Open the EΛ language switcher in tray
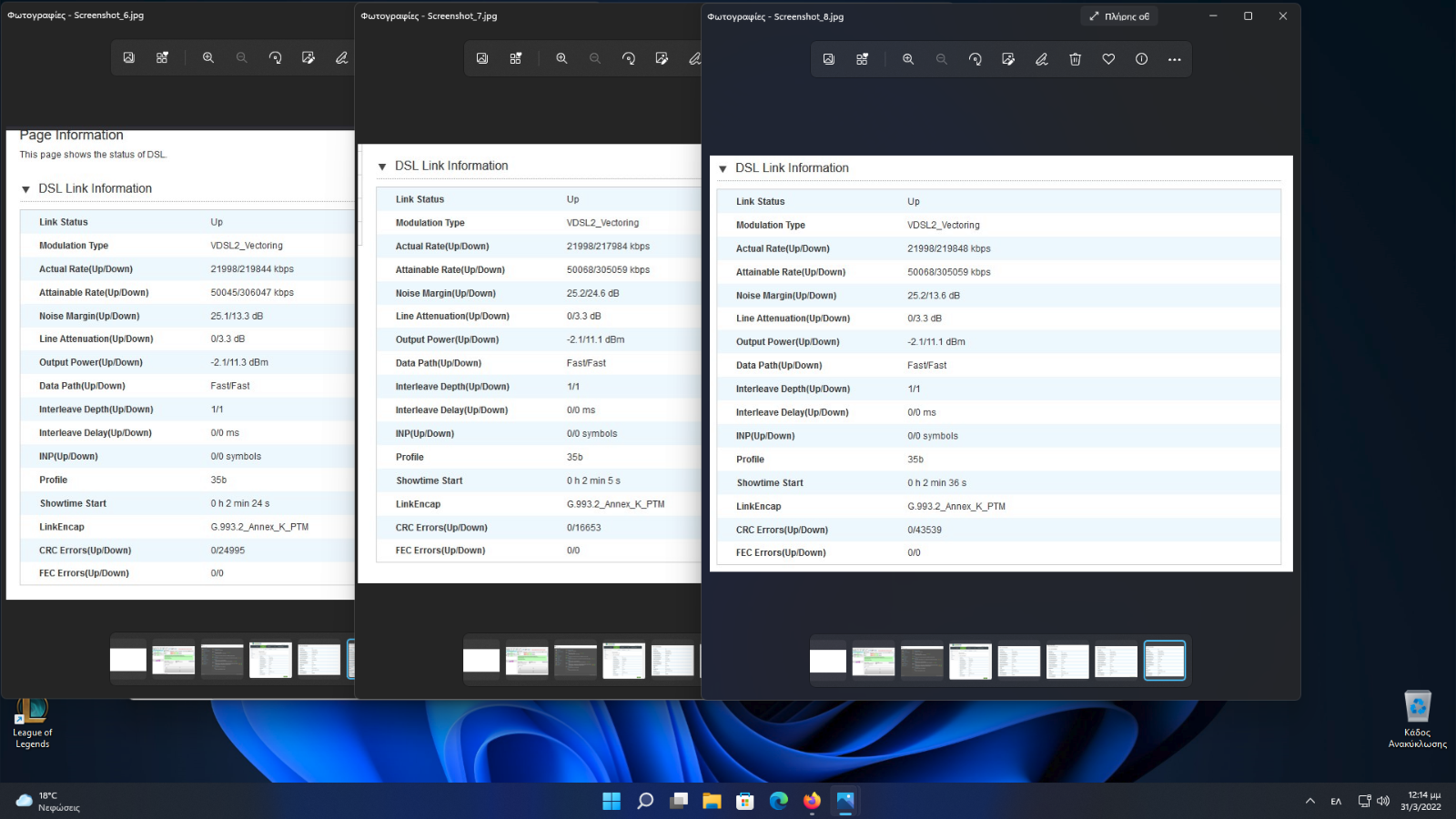Screen dimensions: 1456x819 [1336, 801]
